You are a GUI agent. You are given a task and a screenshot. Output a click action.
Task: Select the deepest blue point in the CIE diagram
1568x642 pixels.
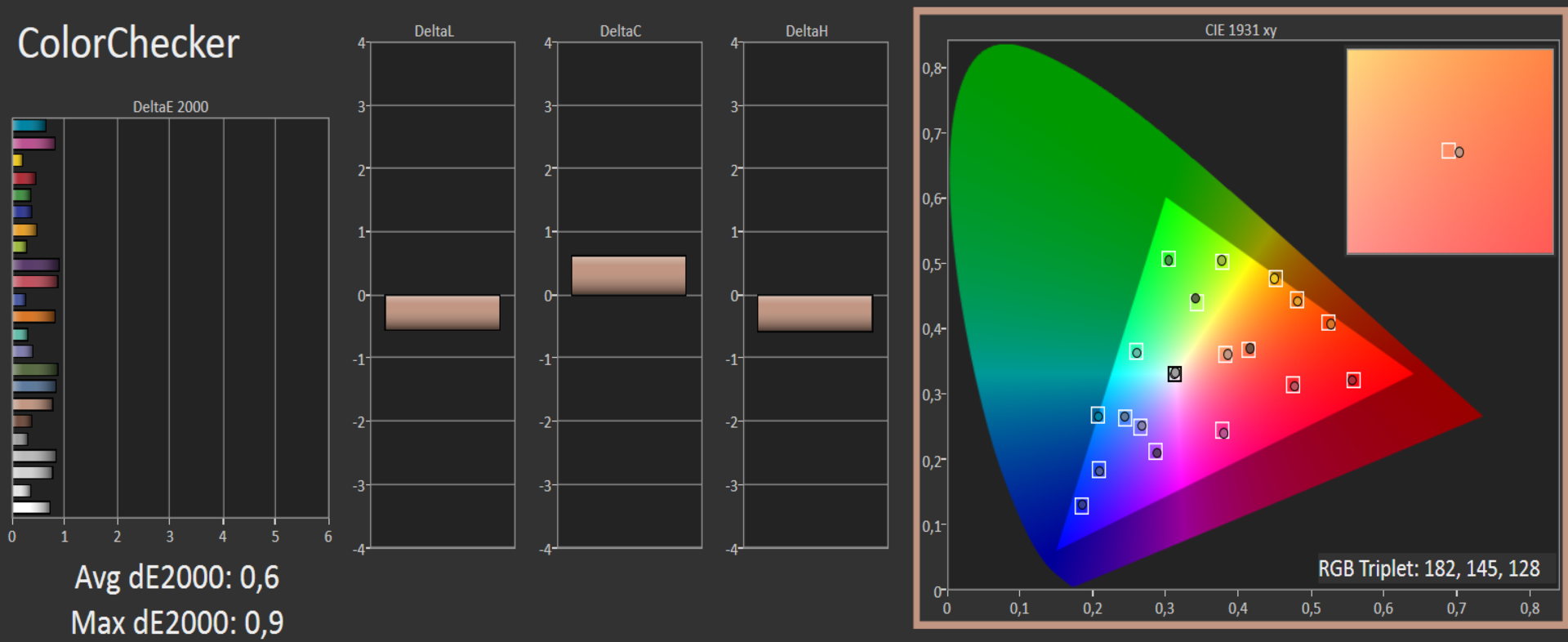1081,506
